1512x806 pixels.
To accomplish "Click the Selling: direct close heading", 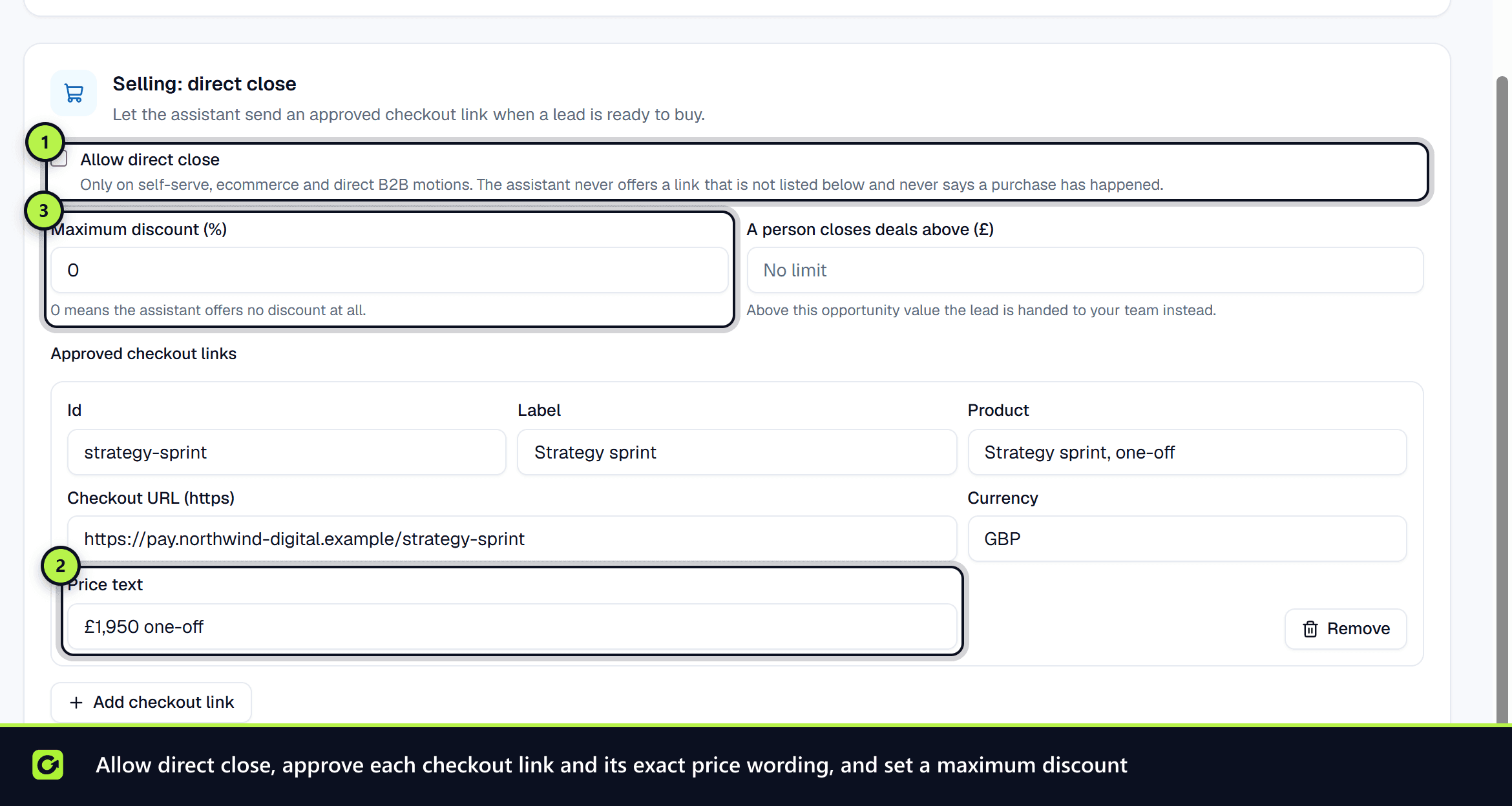I will point(204,84).
